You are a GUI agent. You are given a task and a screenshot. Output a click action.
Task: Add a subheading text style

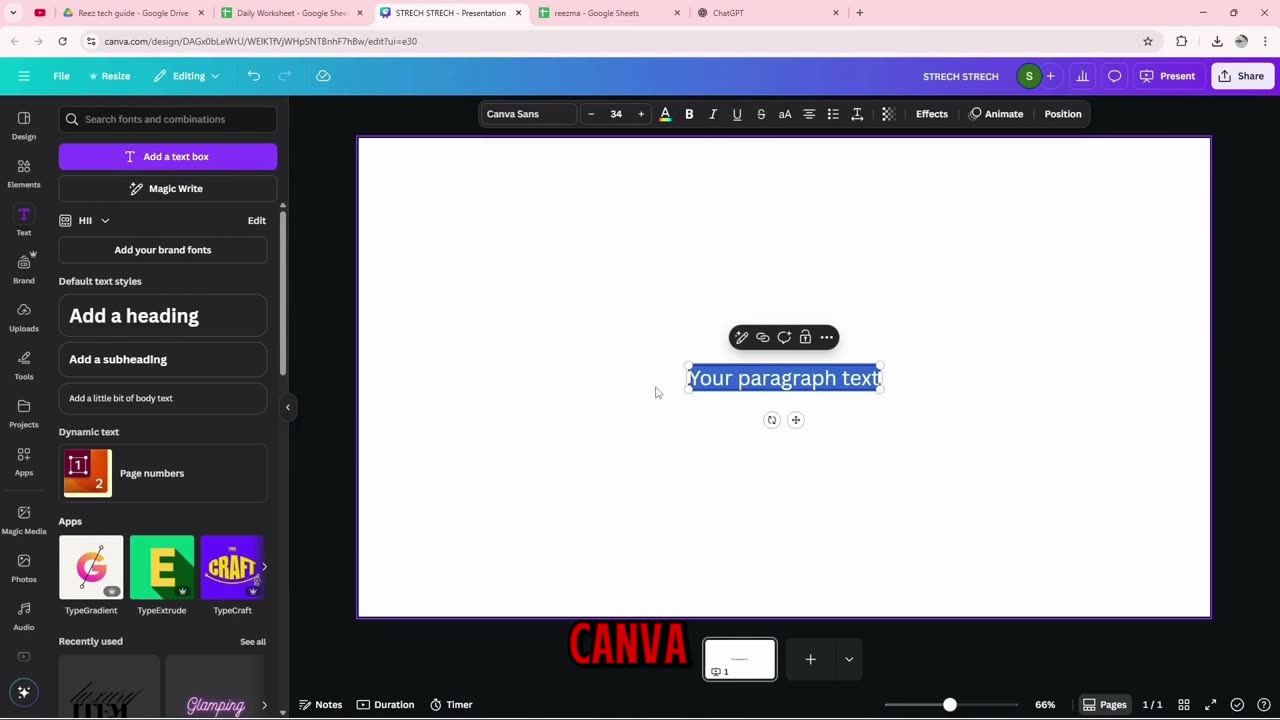point(163,359)
